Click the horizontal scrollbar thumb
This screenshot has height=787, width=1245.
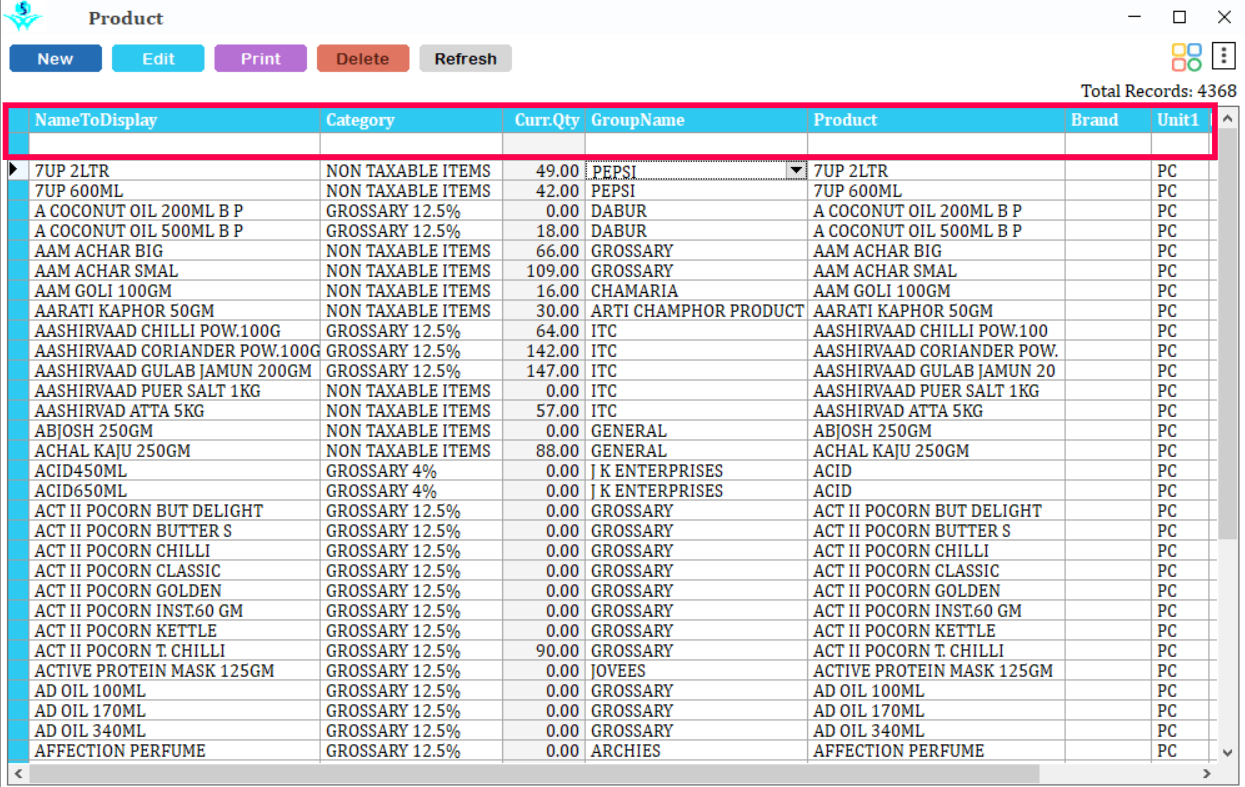click(x=534, y=773)
